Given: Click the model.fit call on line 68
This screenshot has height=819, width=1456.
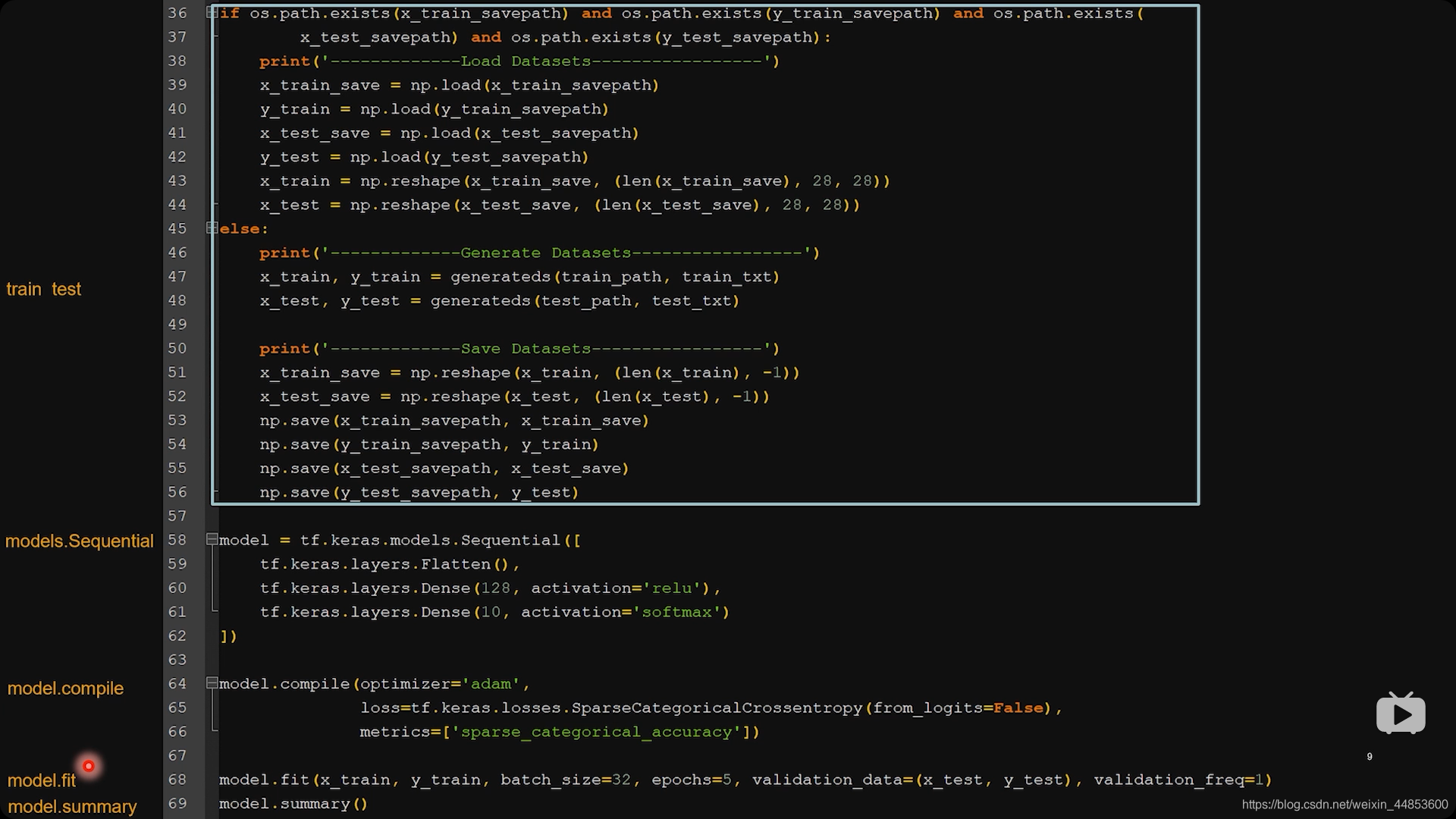Looking at the screenshot, I should pos(745,780).
